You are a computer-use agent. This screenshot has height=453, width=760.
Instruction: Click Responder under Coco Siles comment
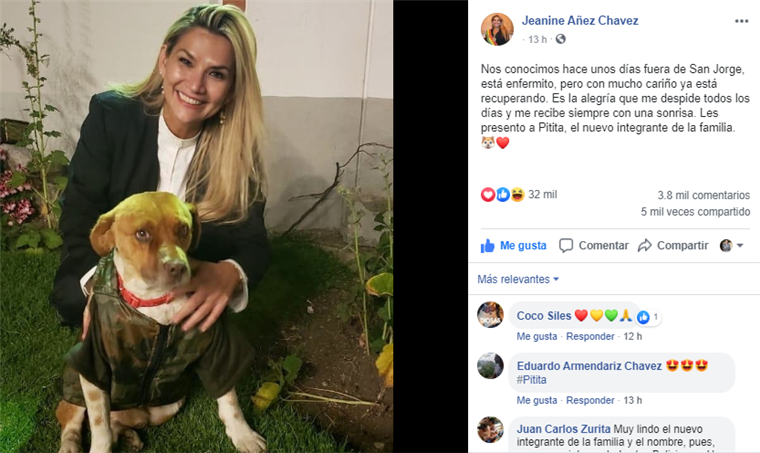click(590, 336)
